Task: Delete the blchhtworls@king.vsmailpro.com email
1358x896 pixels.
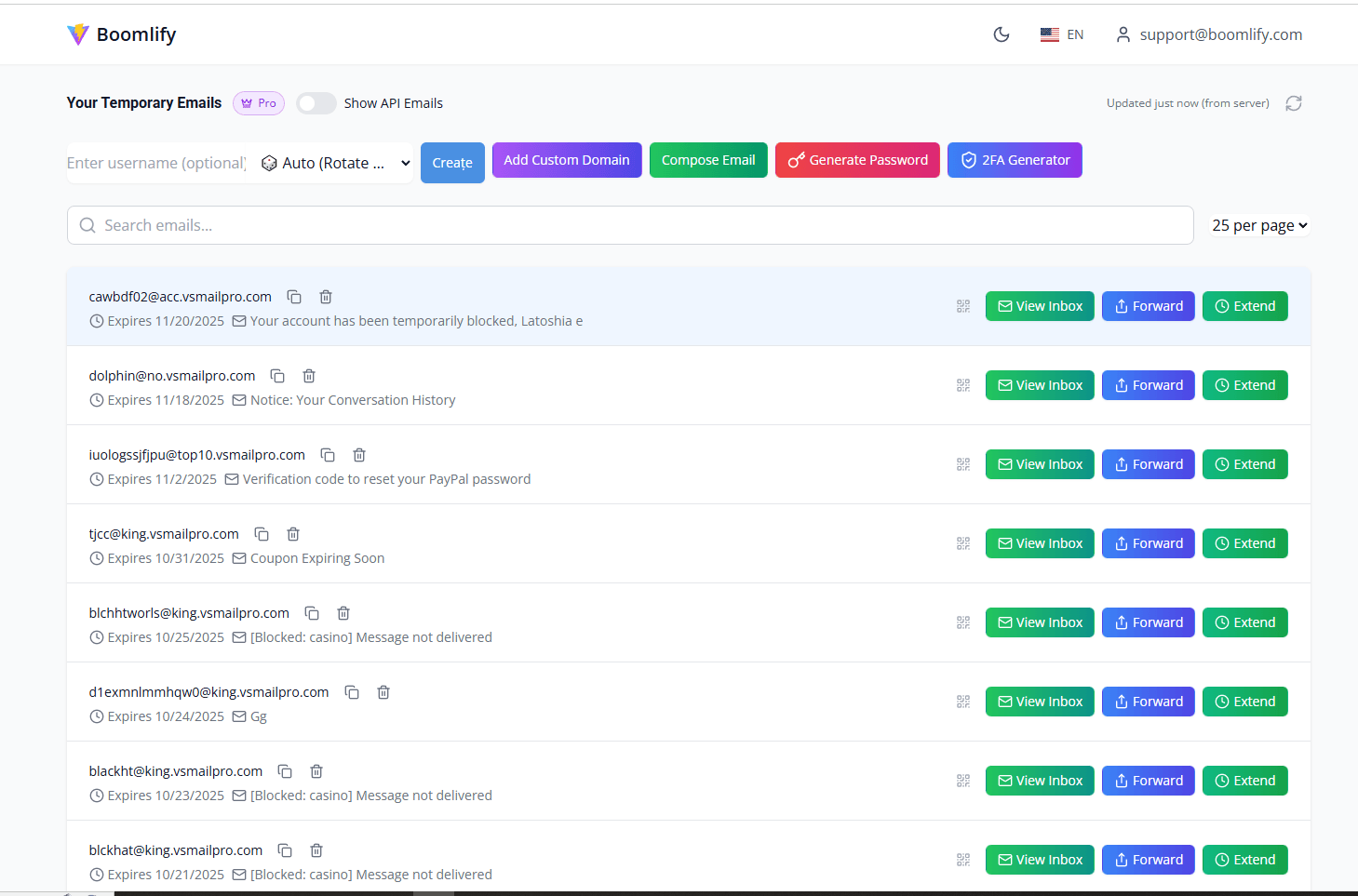Action: (x=343, y=613)
